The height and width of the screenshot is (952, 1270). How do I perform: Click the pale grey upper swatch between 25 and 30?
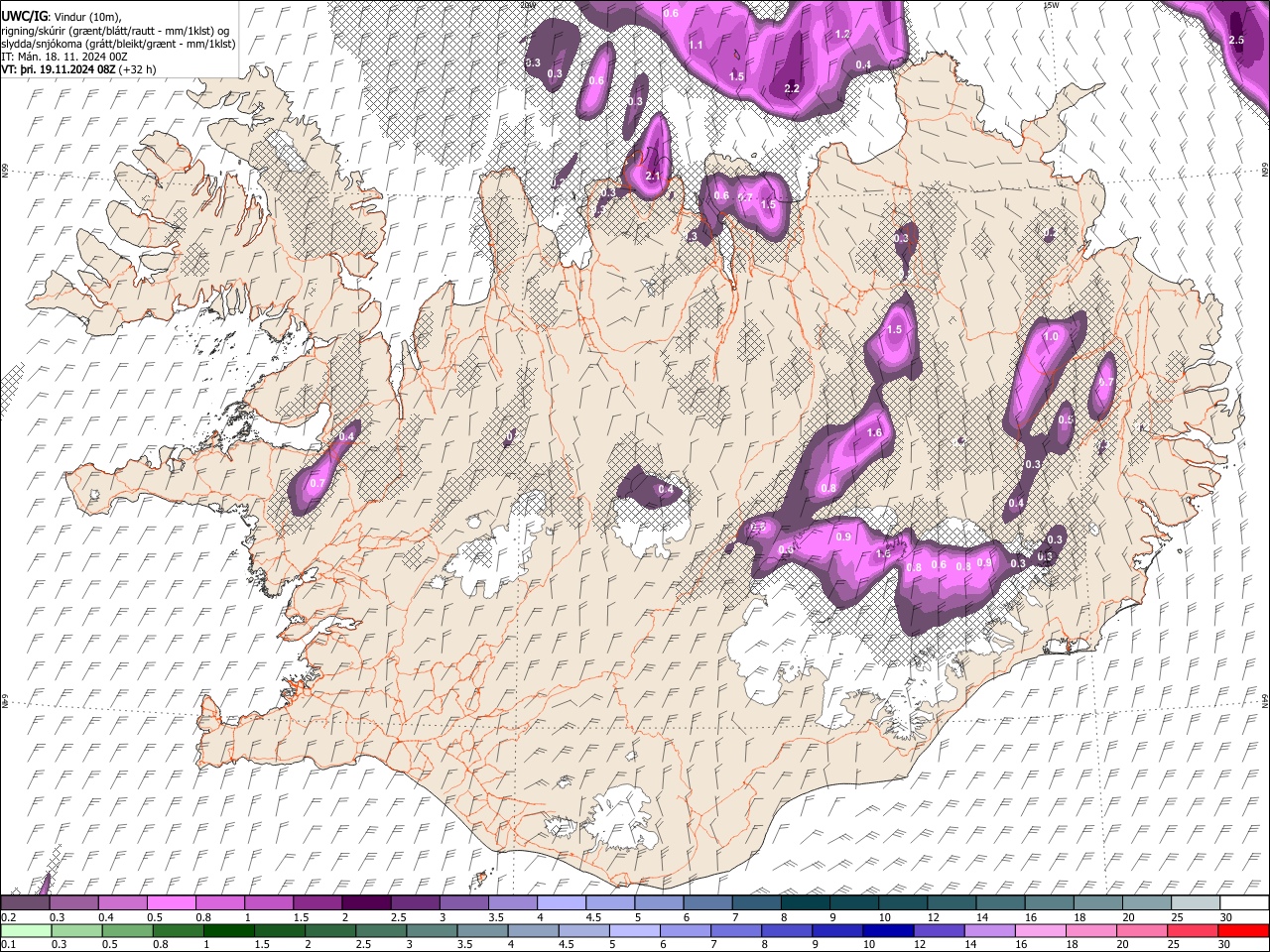click(x=1196, y=903)
